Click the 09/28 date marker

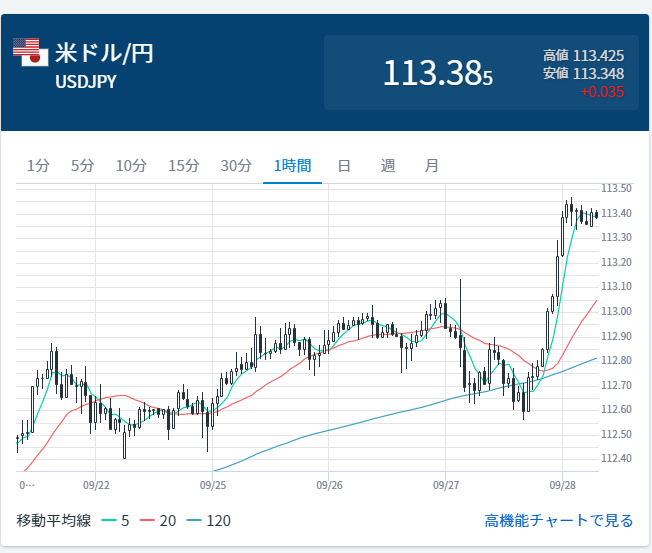(x=562, y=484)
